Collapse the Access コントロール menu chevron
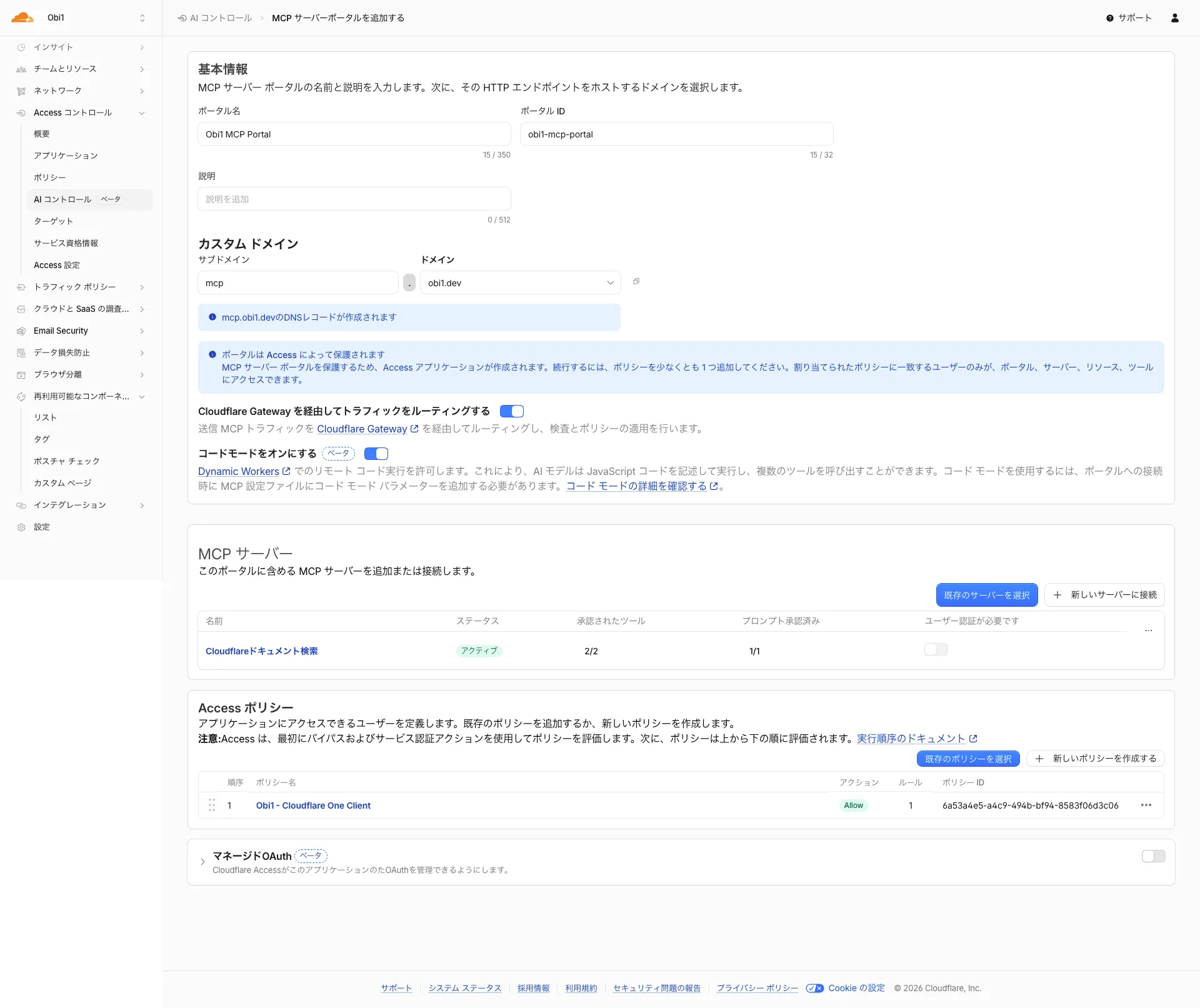Screen dimensions: 1200x1008 click(142, 113)
